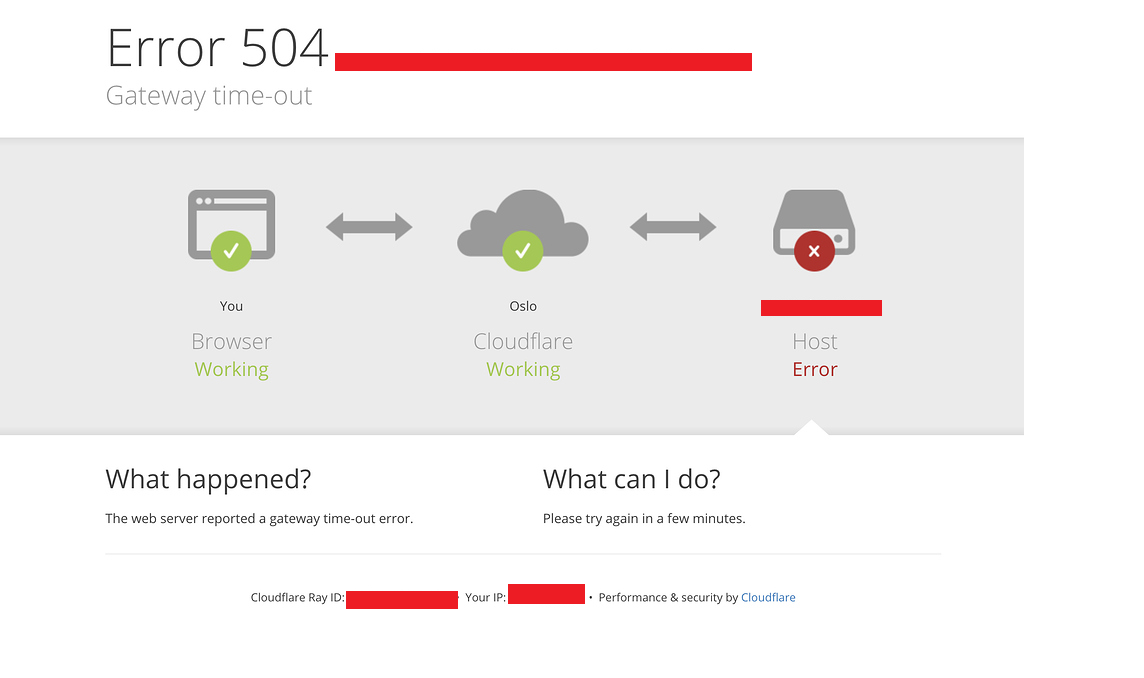1144x678 pixels.
Task: Open the Cloudflare link in the footer
Action: tap(768, 597)
